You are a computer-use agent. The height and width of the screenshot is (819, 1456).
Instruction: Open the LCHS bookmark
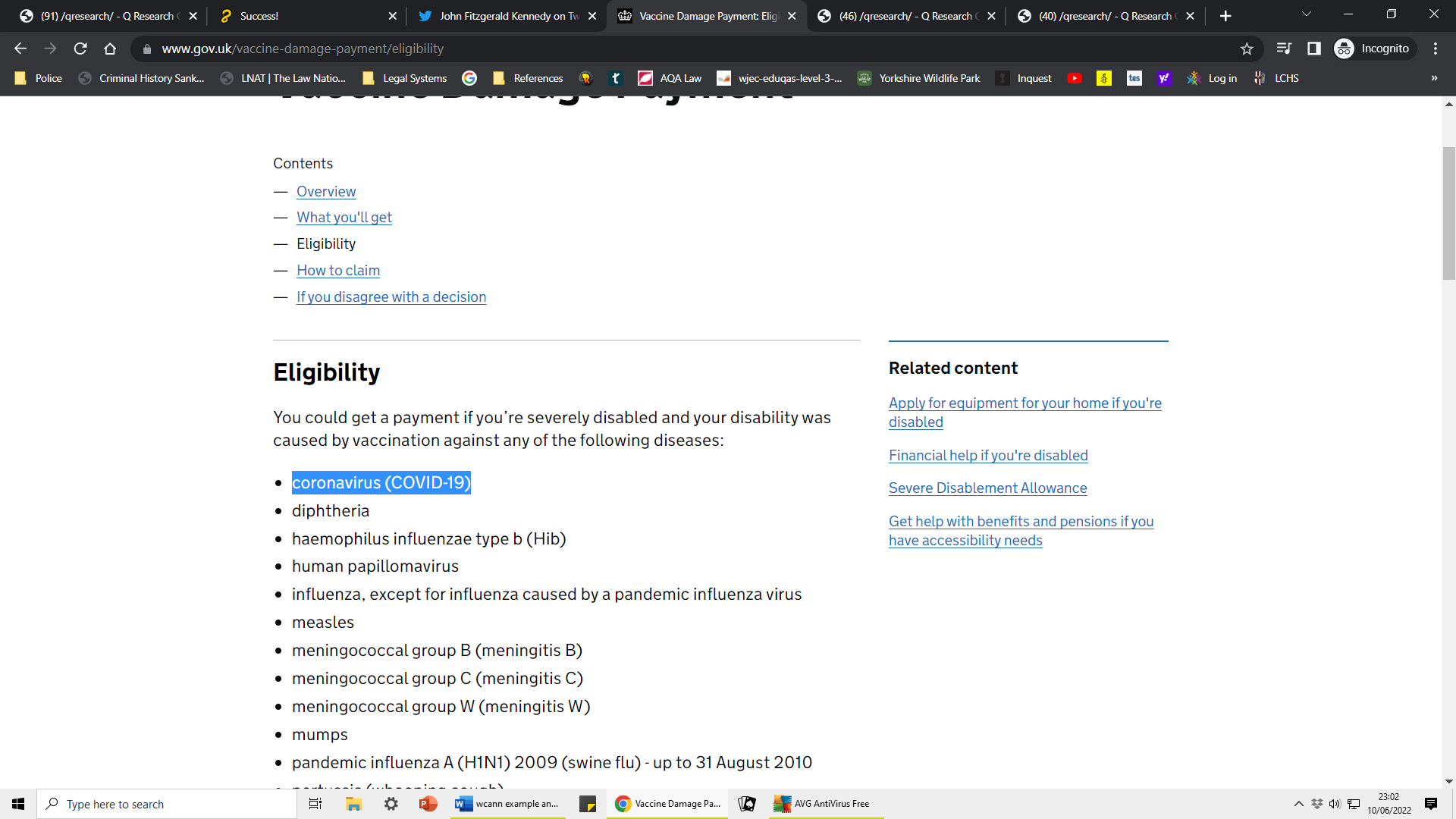point(1277,78)
